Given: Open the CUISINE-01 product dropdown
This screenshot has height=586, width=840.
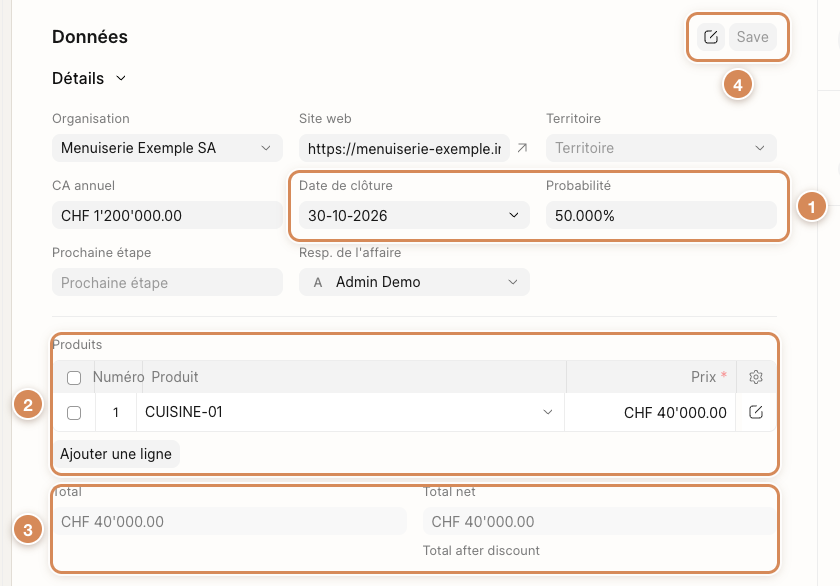Looking at the screenshot, I should click(x=350, y=412).
